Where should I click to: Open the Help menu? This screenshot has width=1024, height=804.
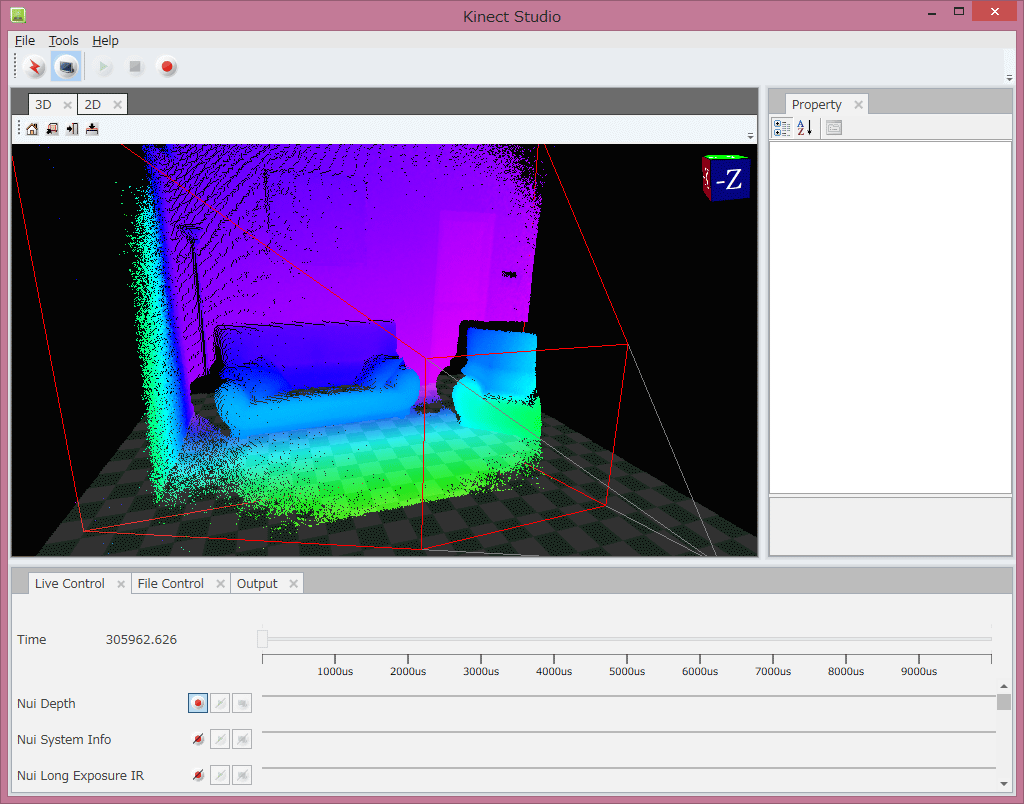pyautogui.click(x=105, y=40)
